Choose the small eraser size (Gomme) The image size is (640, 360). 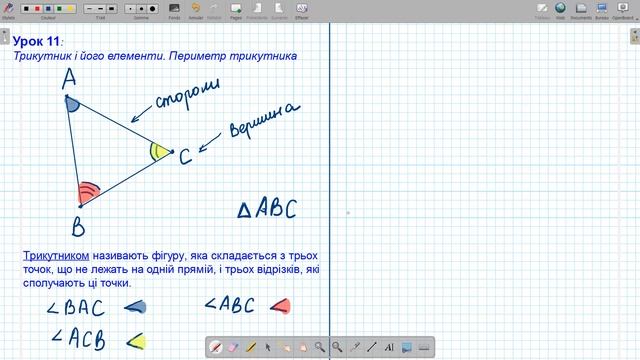[130, 9]
